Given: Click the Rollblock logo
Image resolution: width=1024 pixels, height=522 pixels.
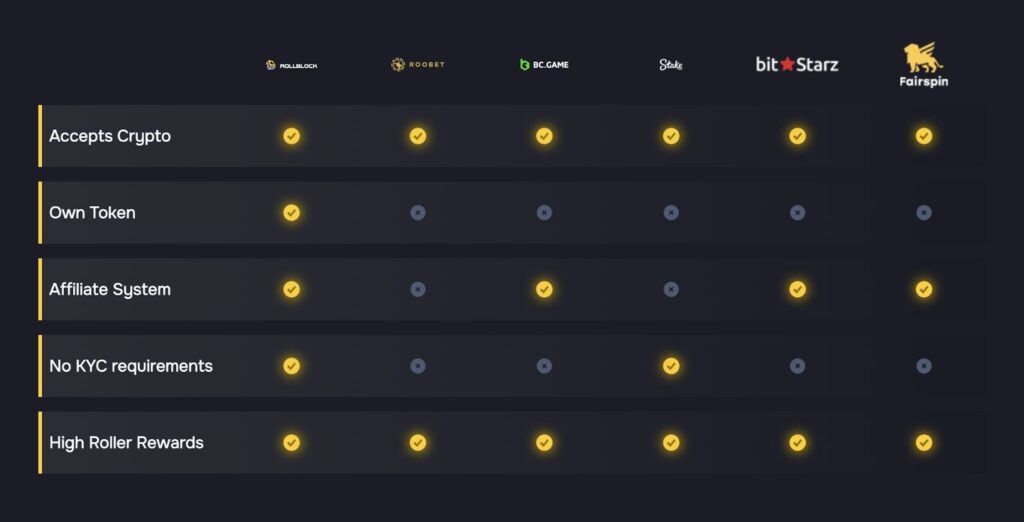Looking at the screenshot, I should [291, 65].
